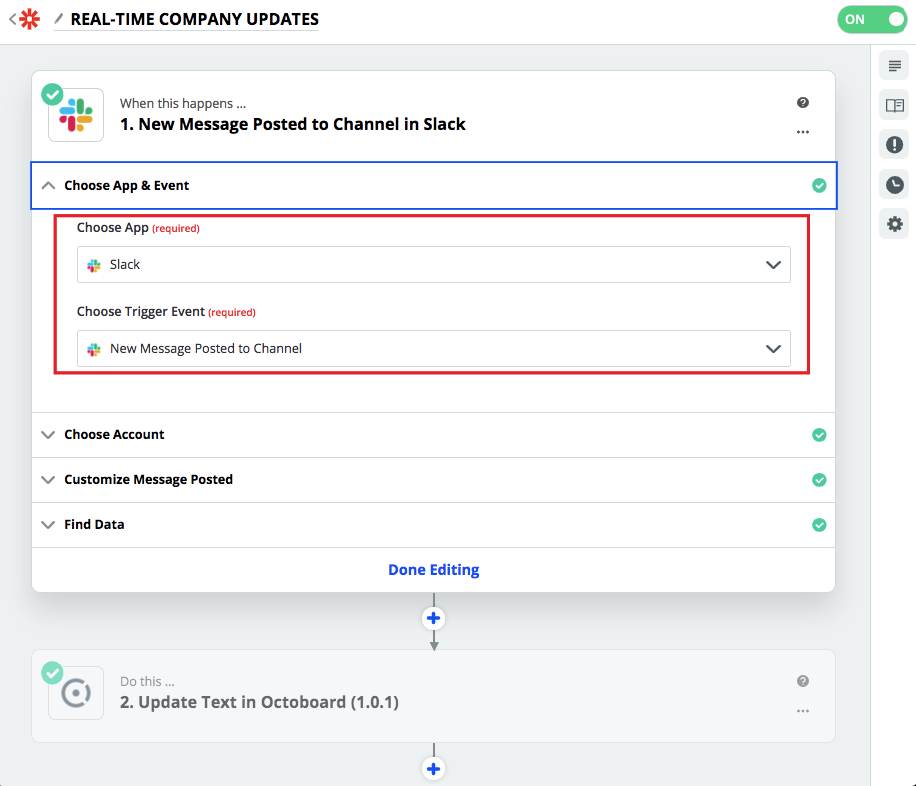Expand the Choose Account section

433,435
